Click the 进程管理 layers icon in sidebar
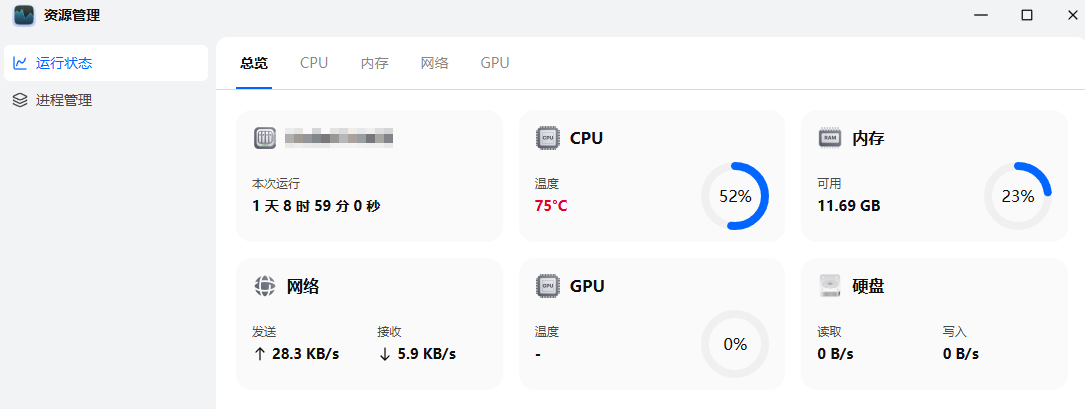 [20, 100]
